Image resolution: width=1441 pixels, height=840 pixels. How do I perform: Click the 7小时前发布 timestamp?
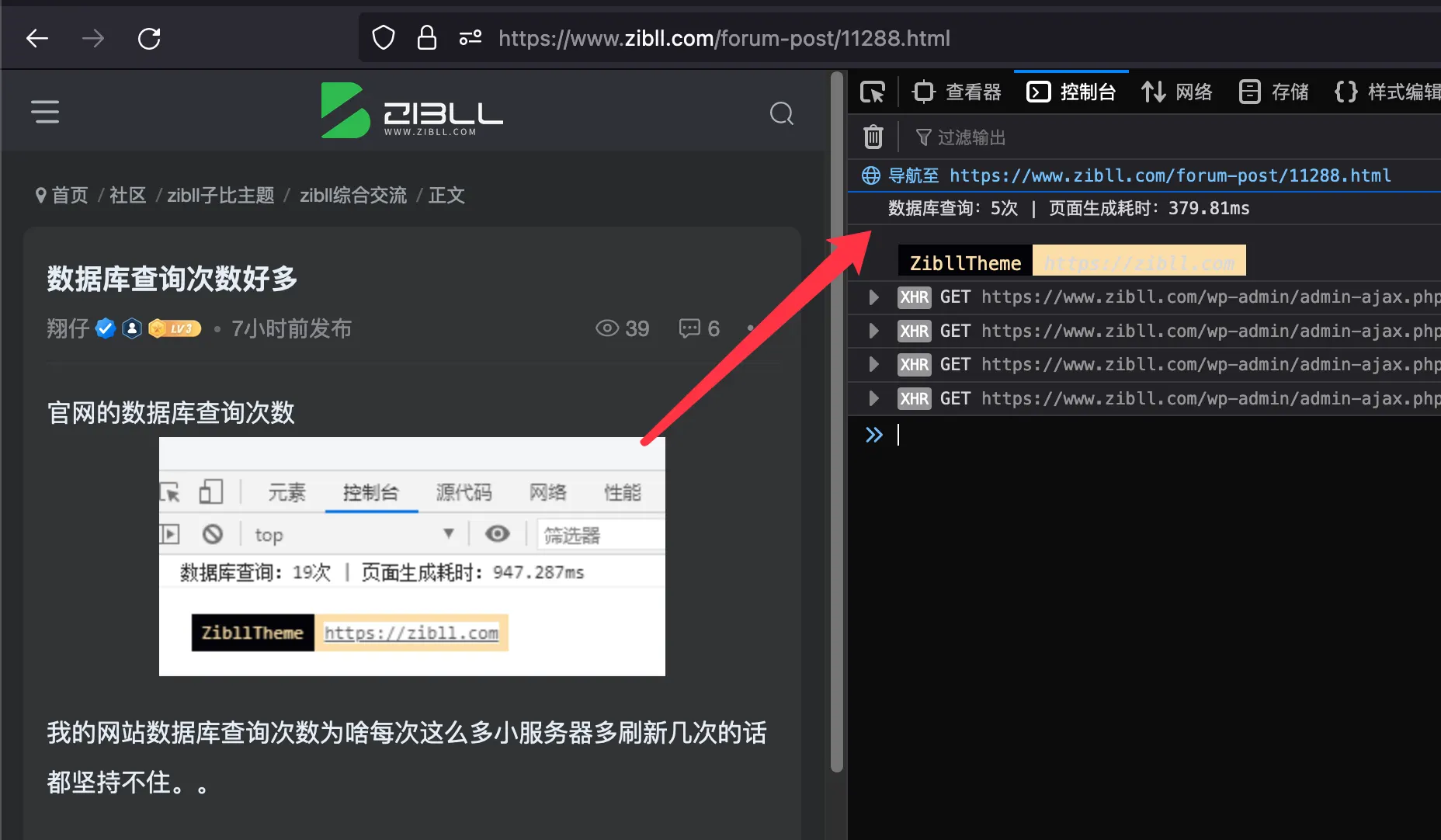(291, 328)
